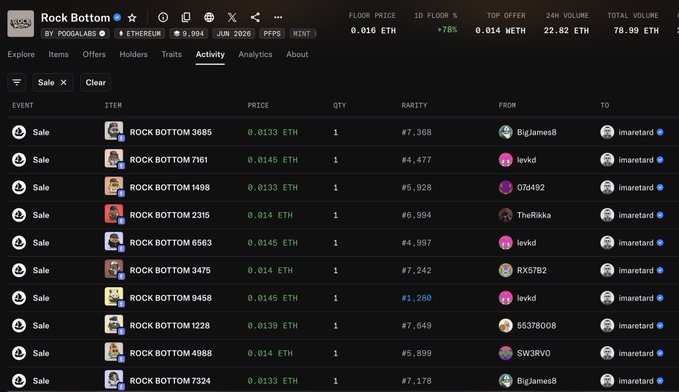Click verified badge on imaretard in 7324 row

[x=660, y=381]
